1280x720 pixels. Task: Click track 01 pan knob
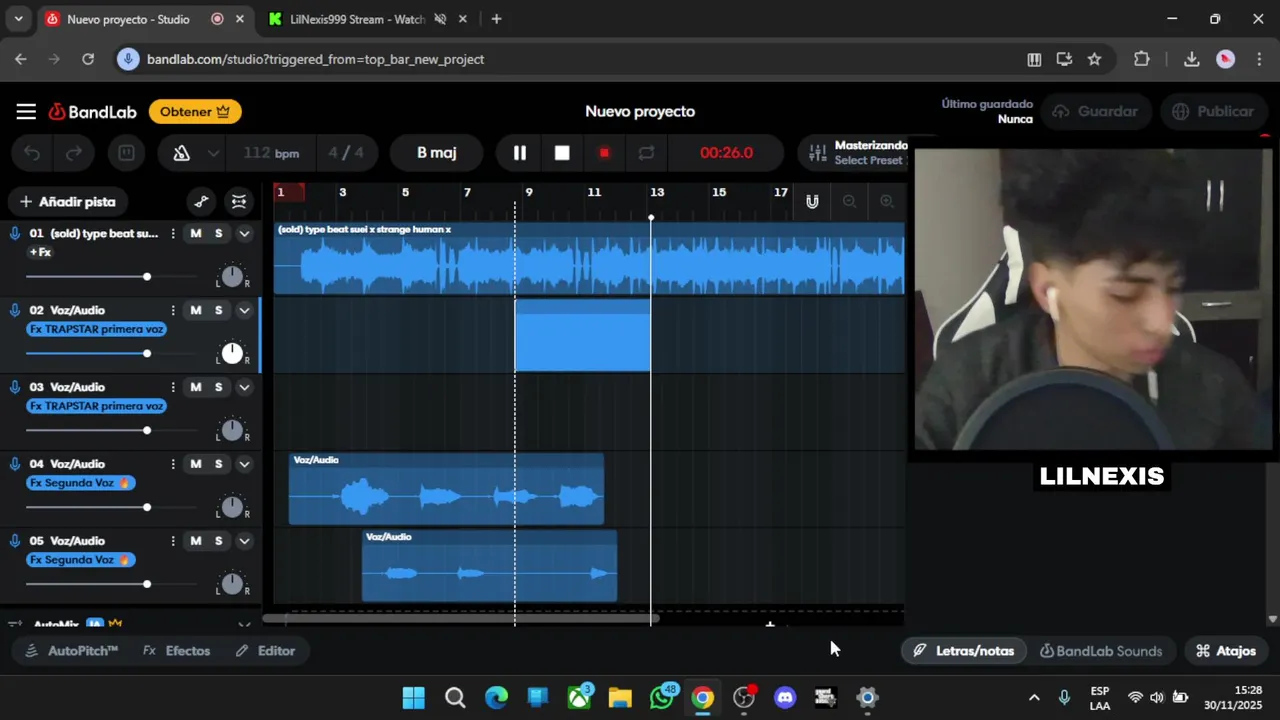coord(232,276)
